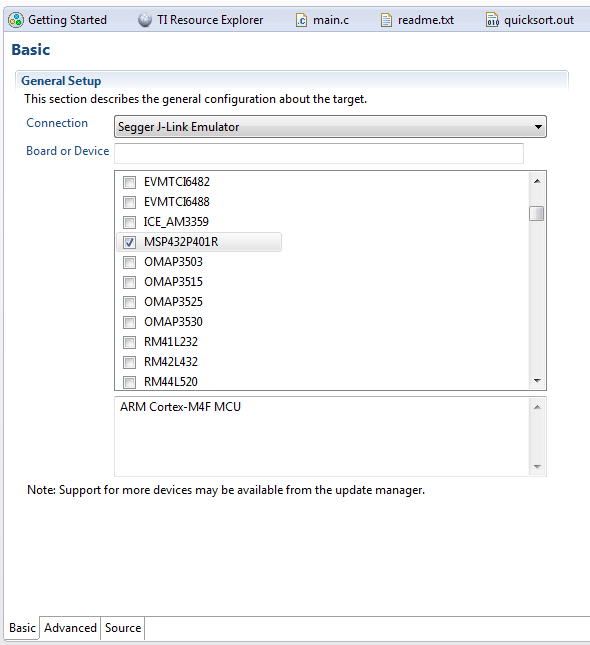Click the device list scrollbar thumb

tap(537, 213)
